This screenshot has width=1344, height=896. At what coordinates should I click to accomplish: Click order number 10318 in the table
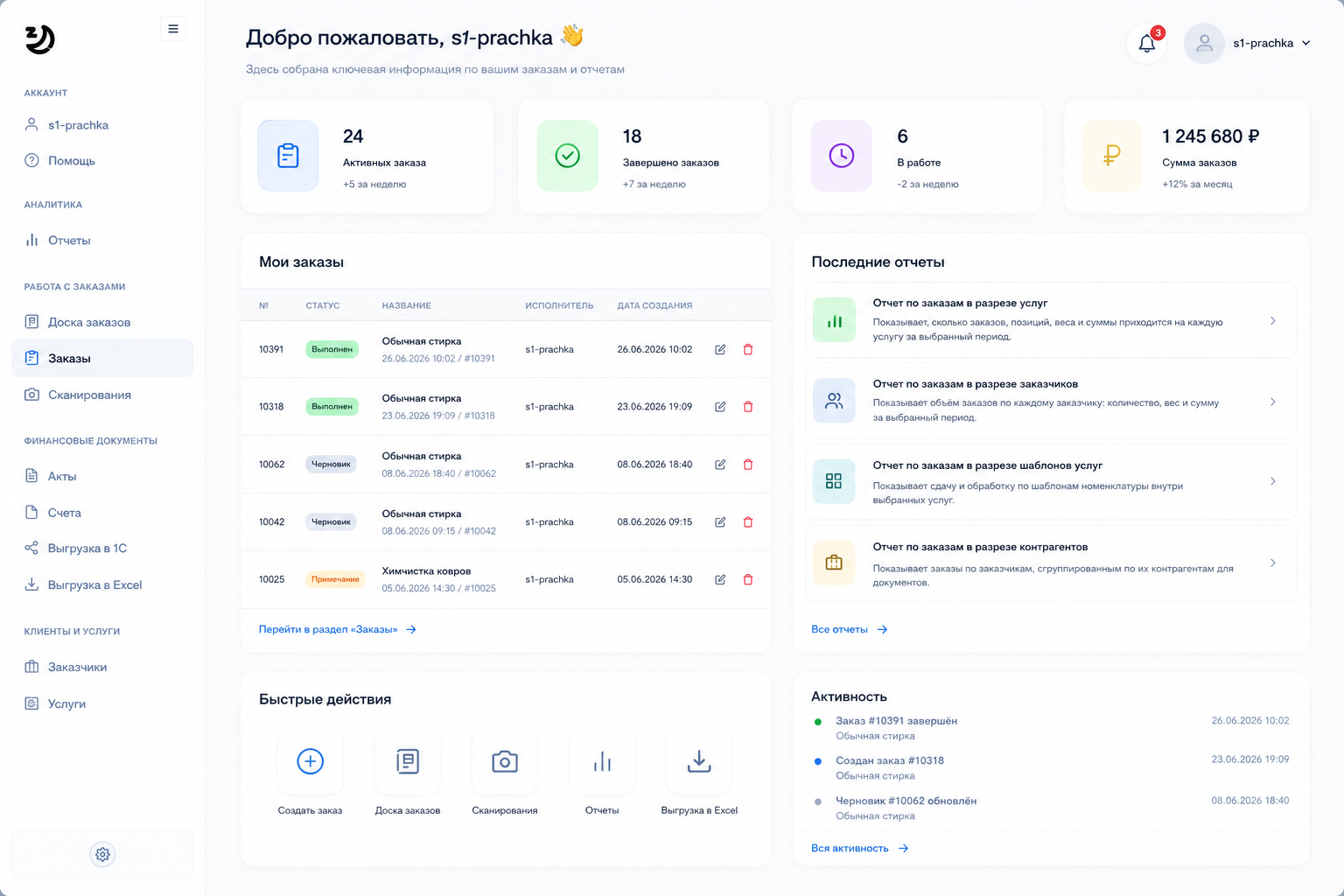pos(271,407)
